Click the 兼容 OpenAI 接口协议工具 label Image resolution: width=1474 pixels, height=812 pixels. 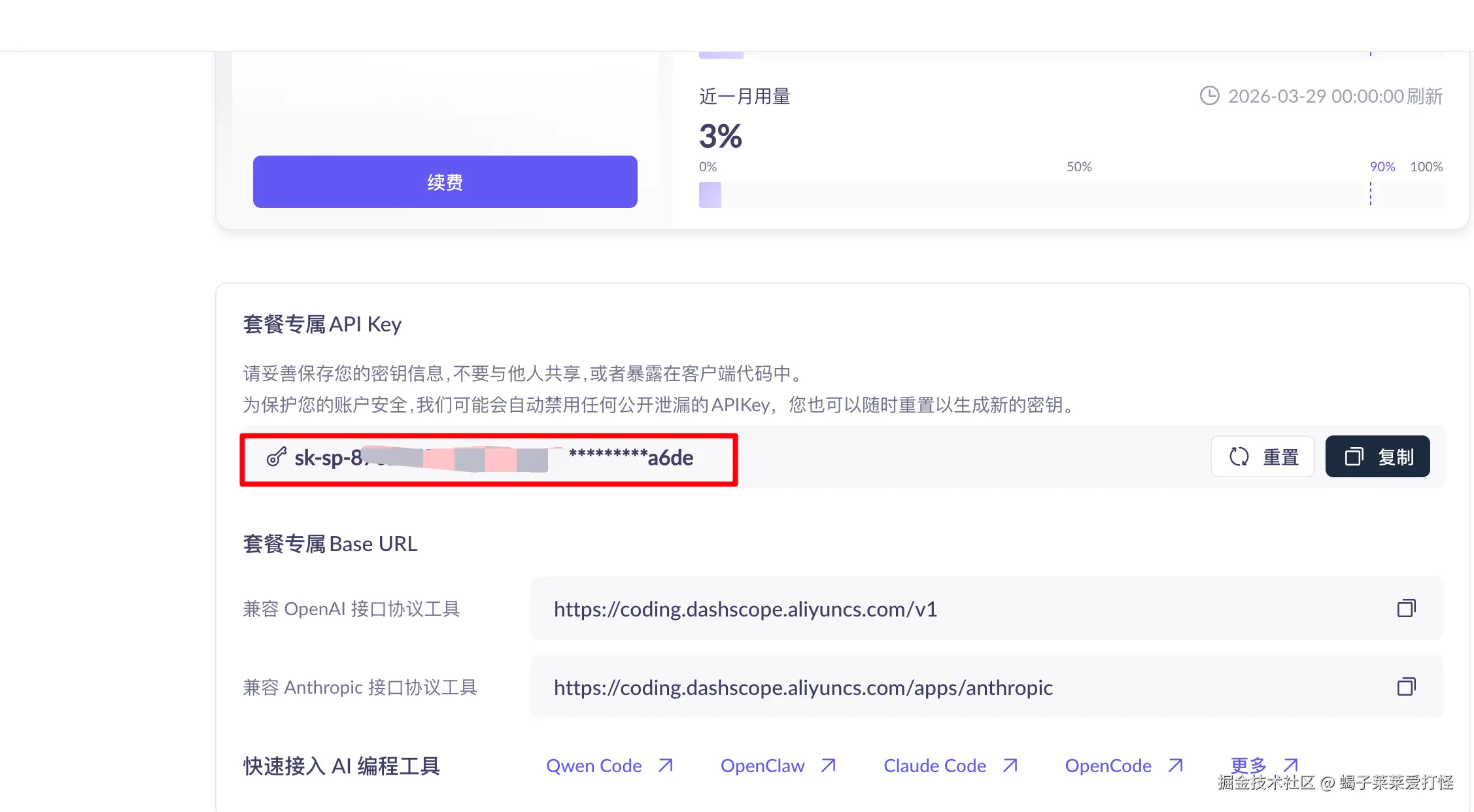pyautogui.click(x=352, y=609)
